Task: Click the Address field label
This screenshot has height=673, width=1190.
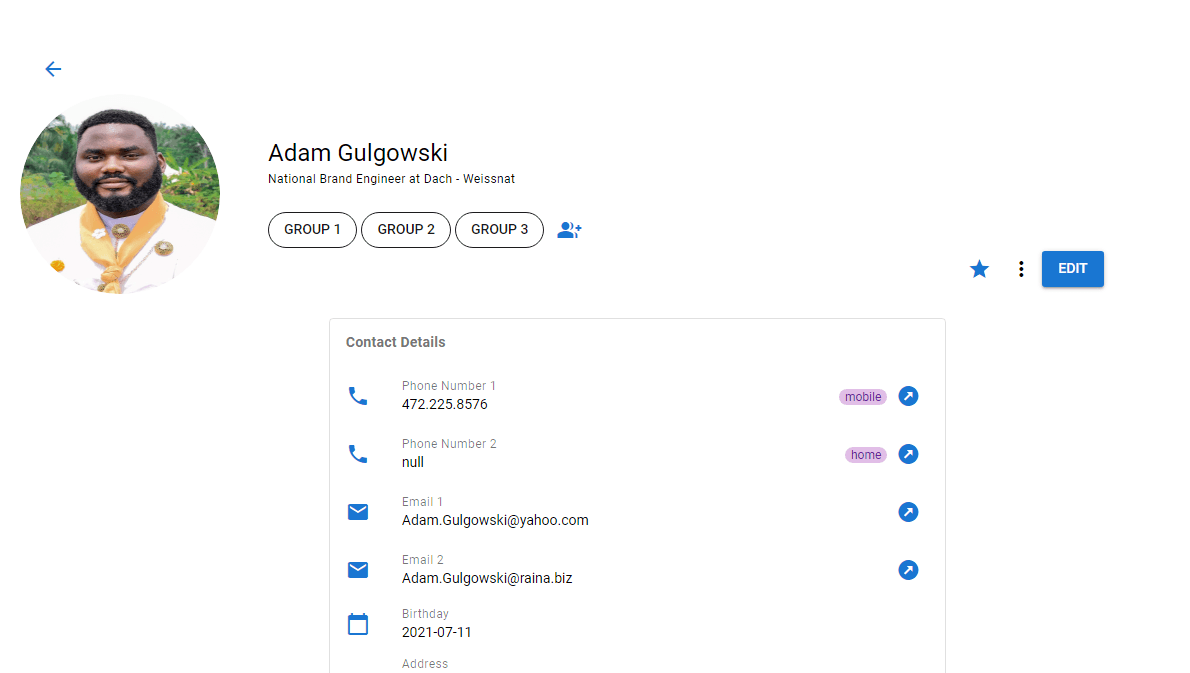Action: (425, 664)
